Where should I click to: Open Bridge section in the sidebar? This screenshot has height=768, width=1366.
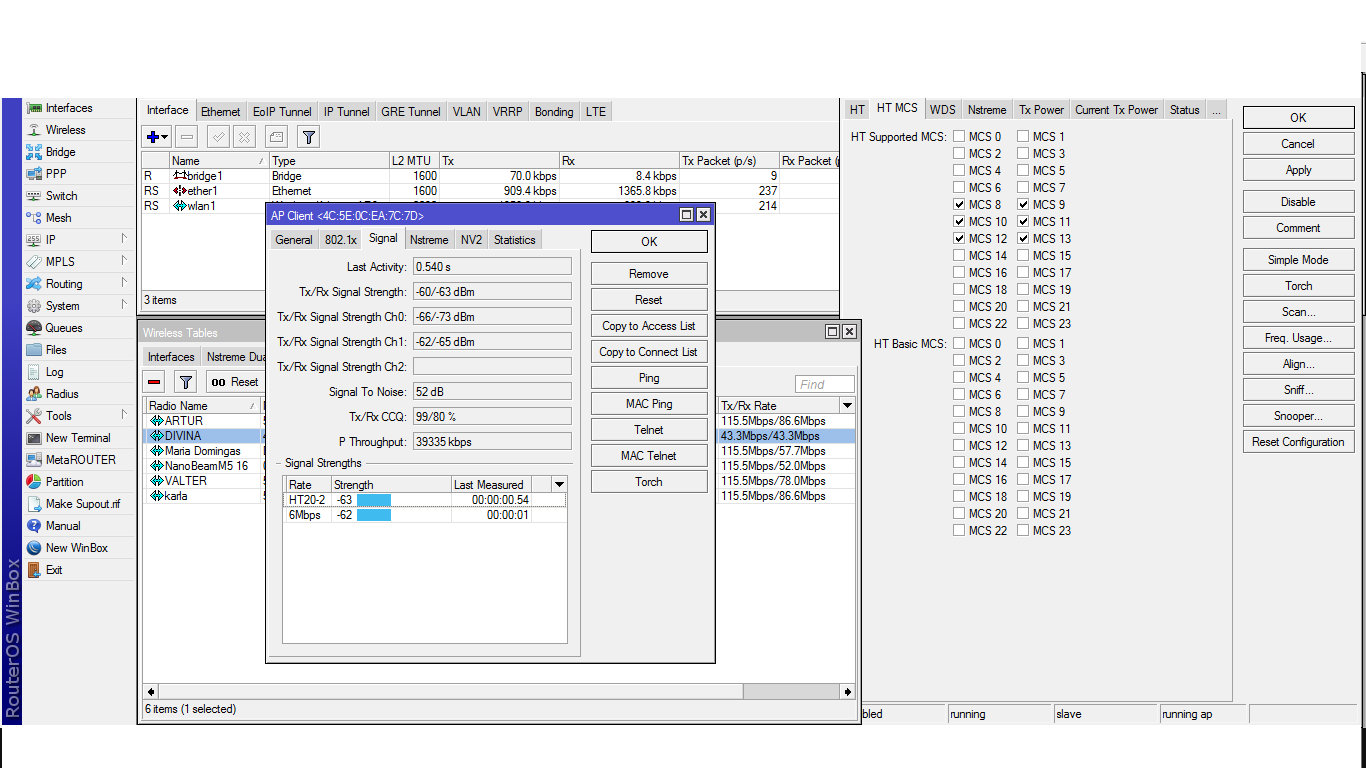[x=60, y=152]
